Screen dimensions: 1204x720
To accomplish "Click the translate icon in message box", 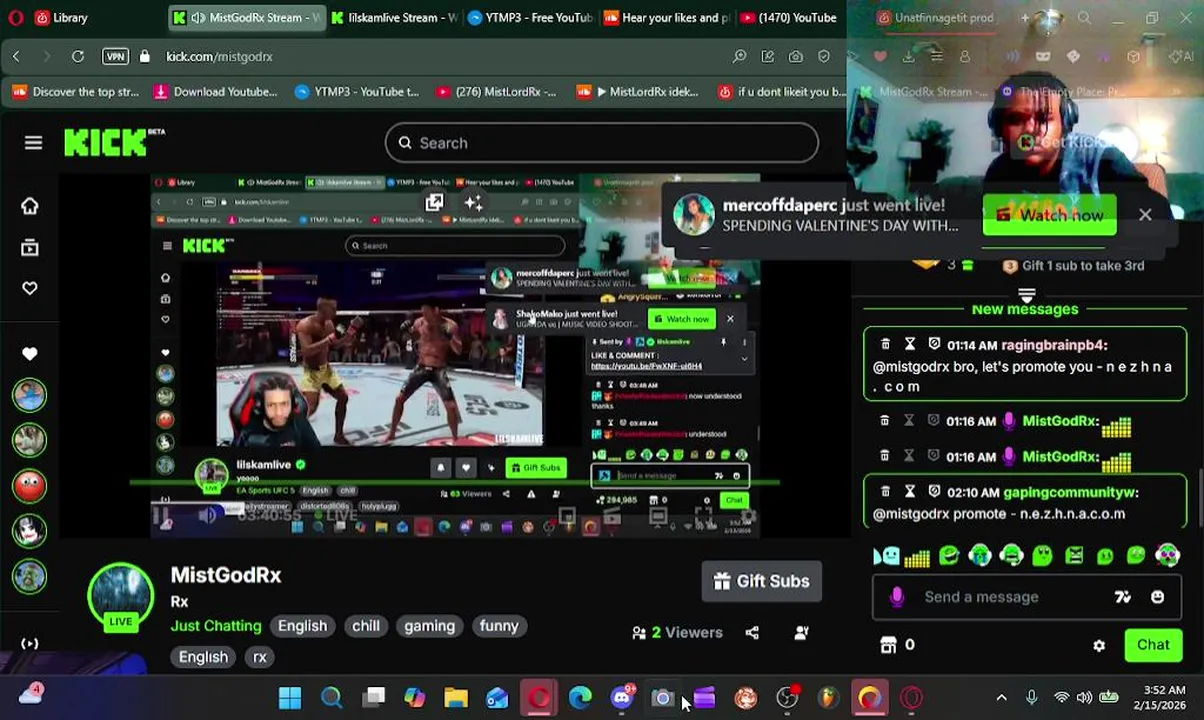I will 1122,597.
